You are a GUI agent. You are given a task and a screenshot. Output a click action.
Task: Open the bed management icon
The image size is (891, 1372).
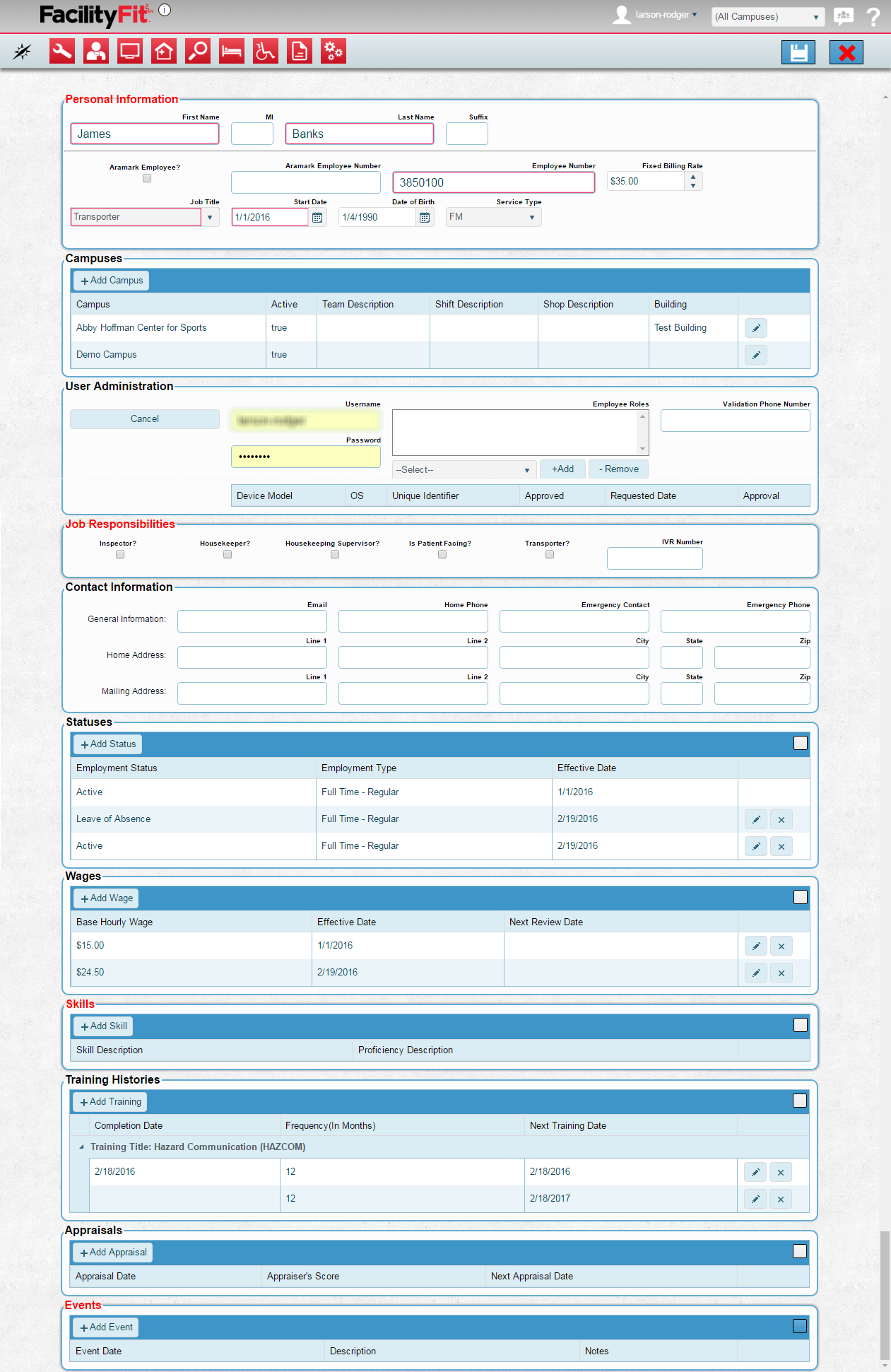pos(232,52)
